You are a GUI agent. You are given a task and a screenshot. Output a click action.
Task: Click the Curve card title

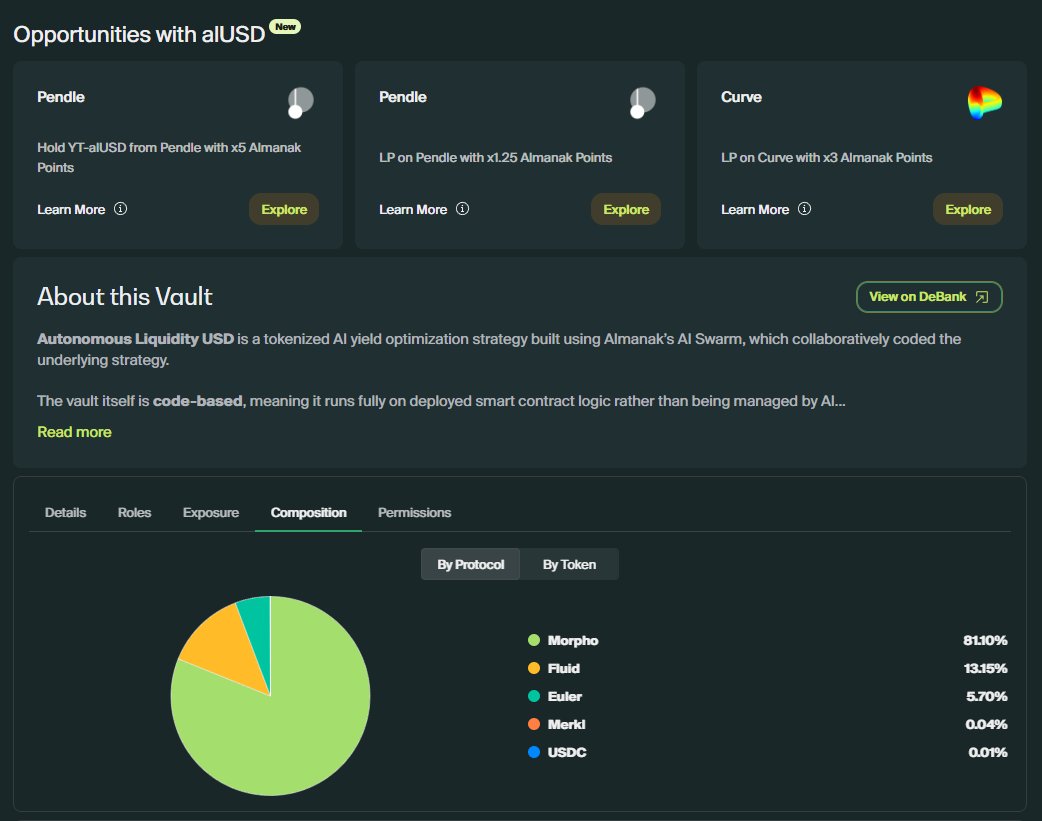pos(741,97)
